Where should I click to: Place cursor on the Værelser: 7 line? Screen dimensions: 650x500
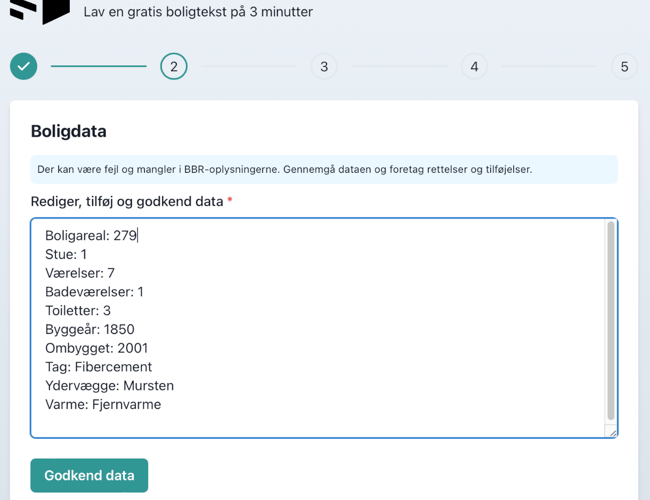(x=80, y=273)
